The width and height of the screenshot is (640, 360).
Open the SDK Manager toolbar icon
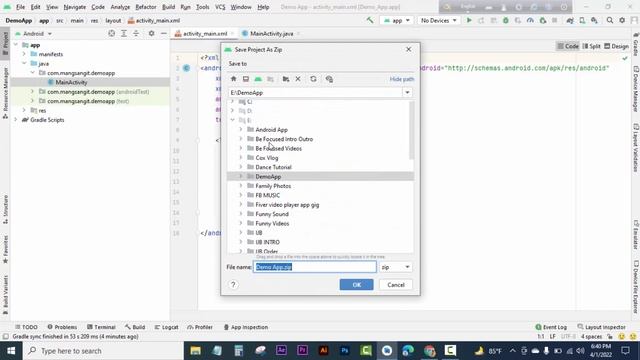[594, 20]
